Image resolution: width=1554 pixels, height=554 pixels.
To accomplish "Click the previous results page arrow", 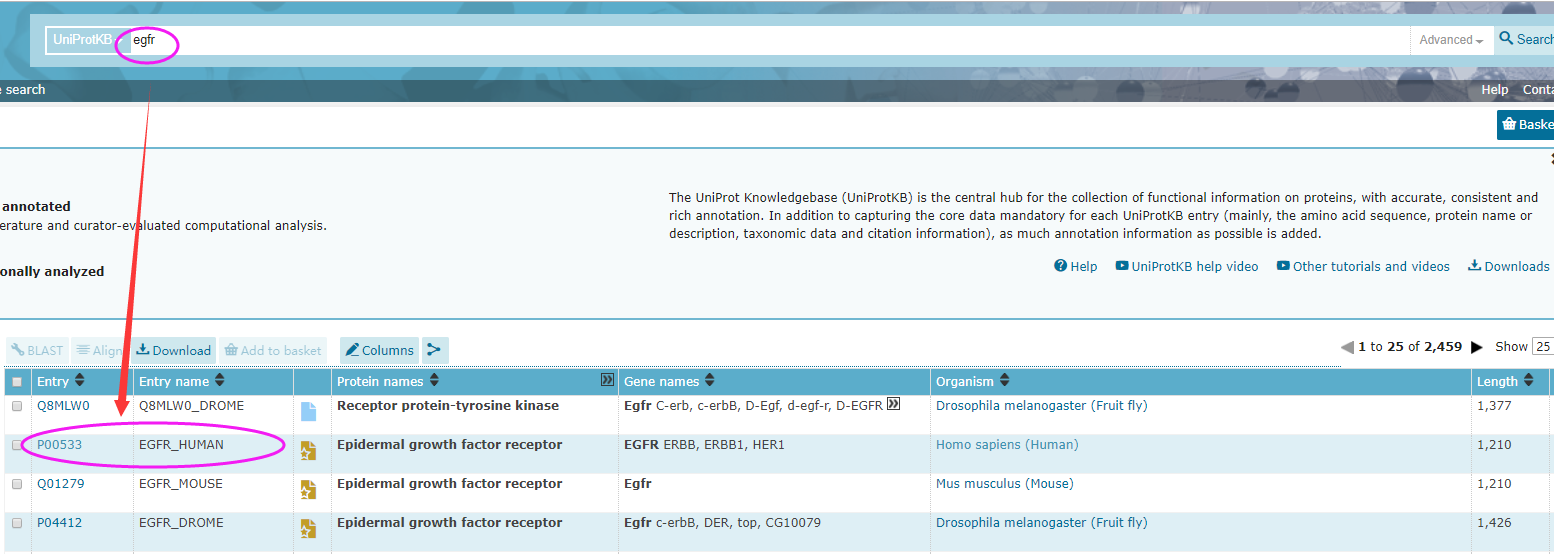I will pos(1346,347).
